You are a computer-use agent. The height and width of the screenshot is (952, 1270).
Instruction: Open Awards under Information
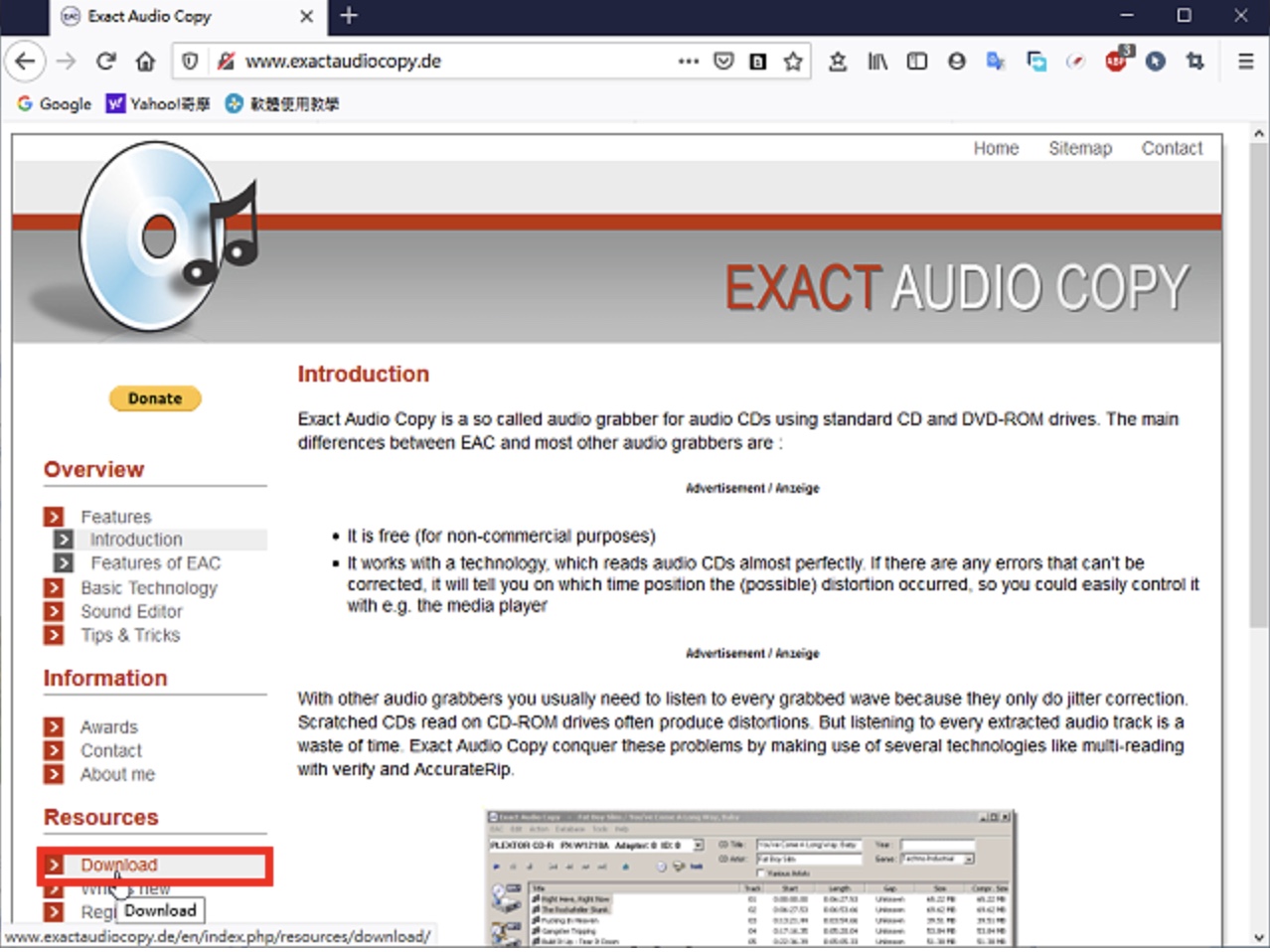(x=109, y=727)
